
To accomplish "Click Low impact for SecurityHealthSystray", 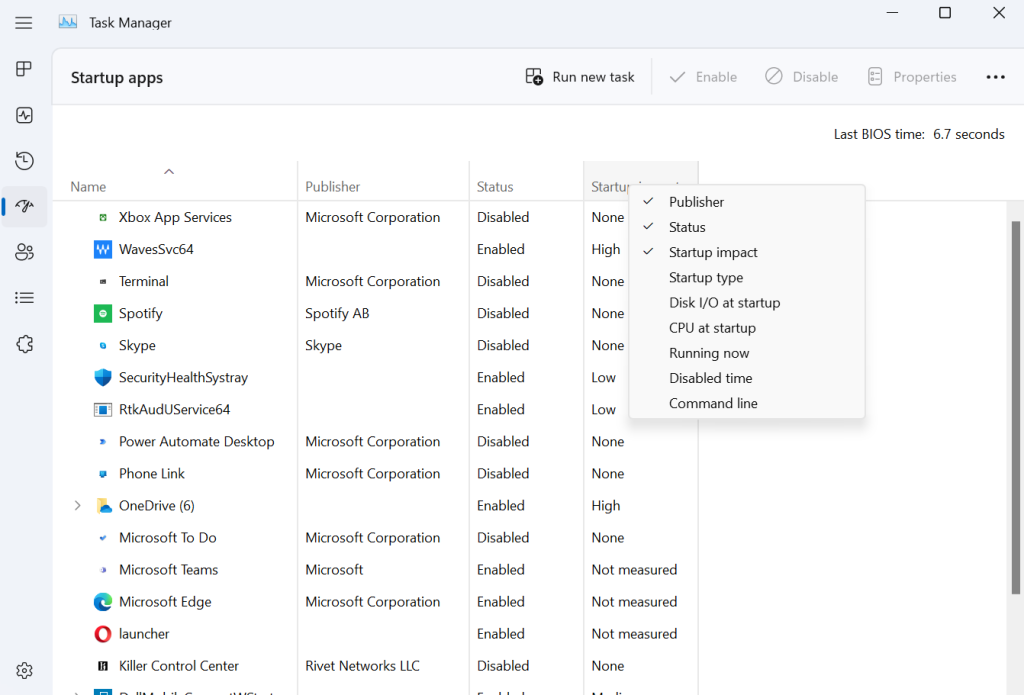I will pos(603,378).
